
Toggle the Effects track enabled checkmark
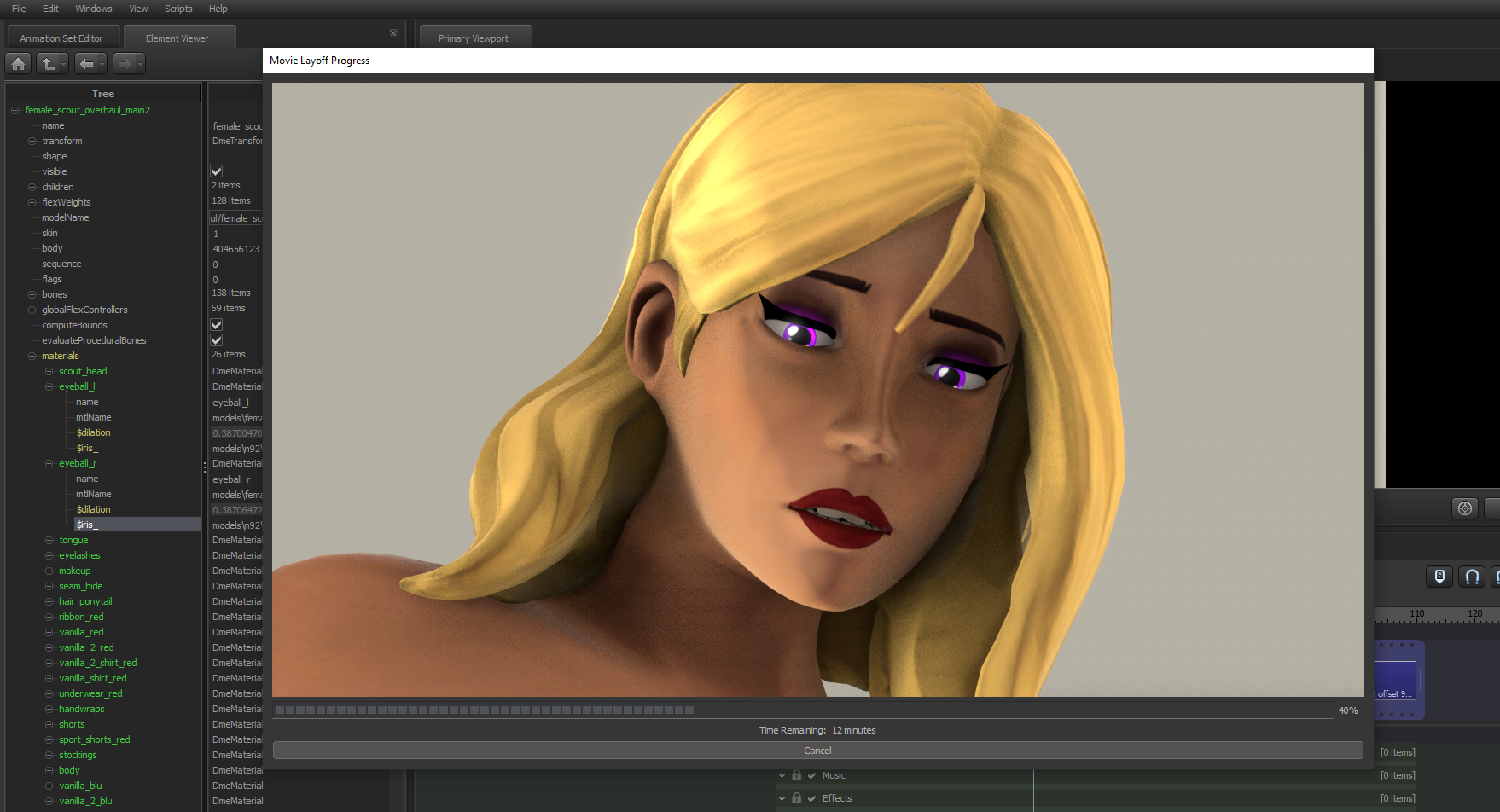[811, 798]
